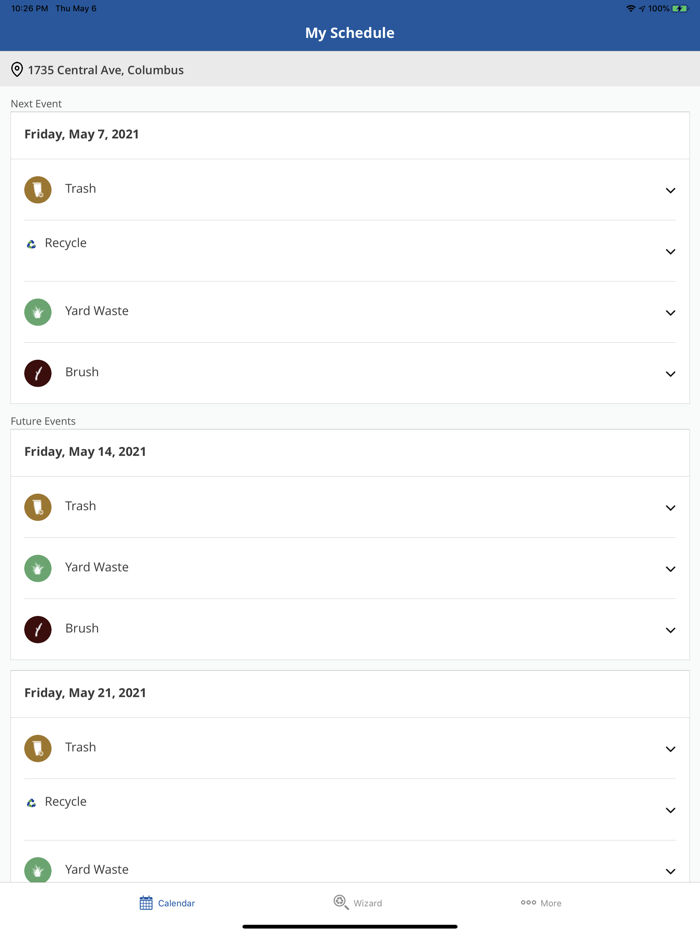
Task: Tap the Yard Waste icon under May 14
Action: coord(38,568)
